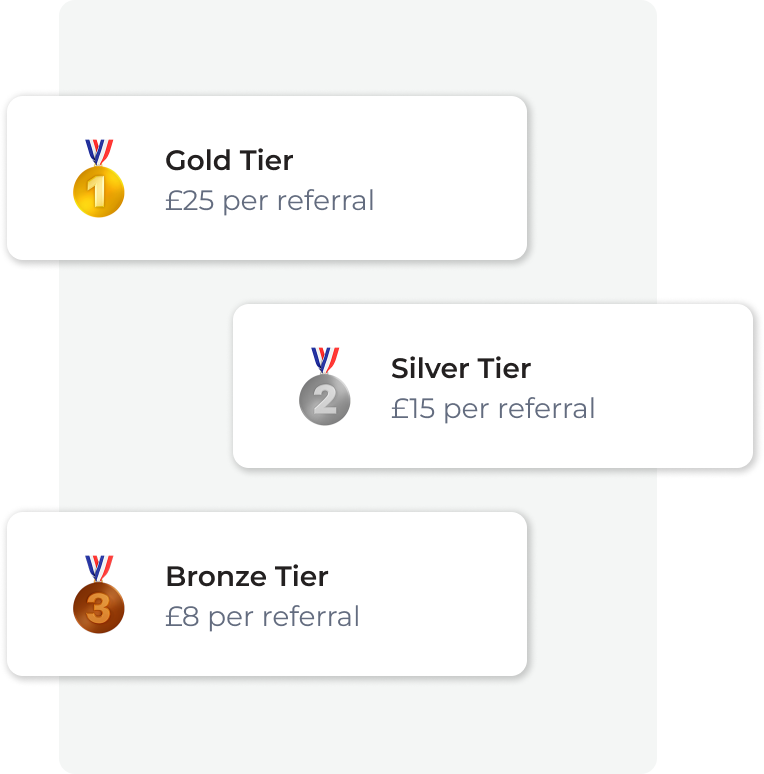764x774 pixels.
Task: Click the £15 per referral text
Action: 493,409
